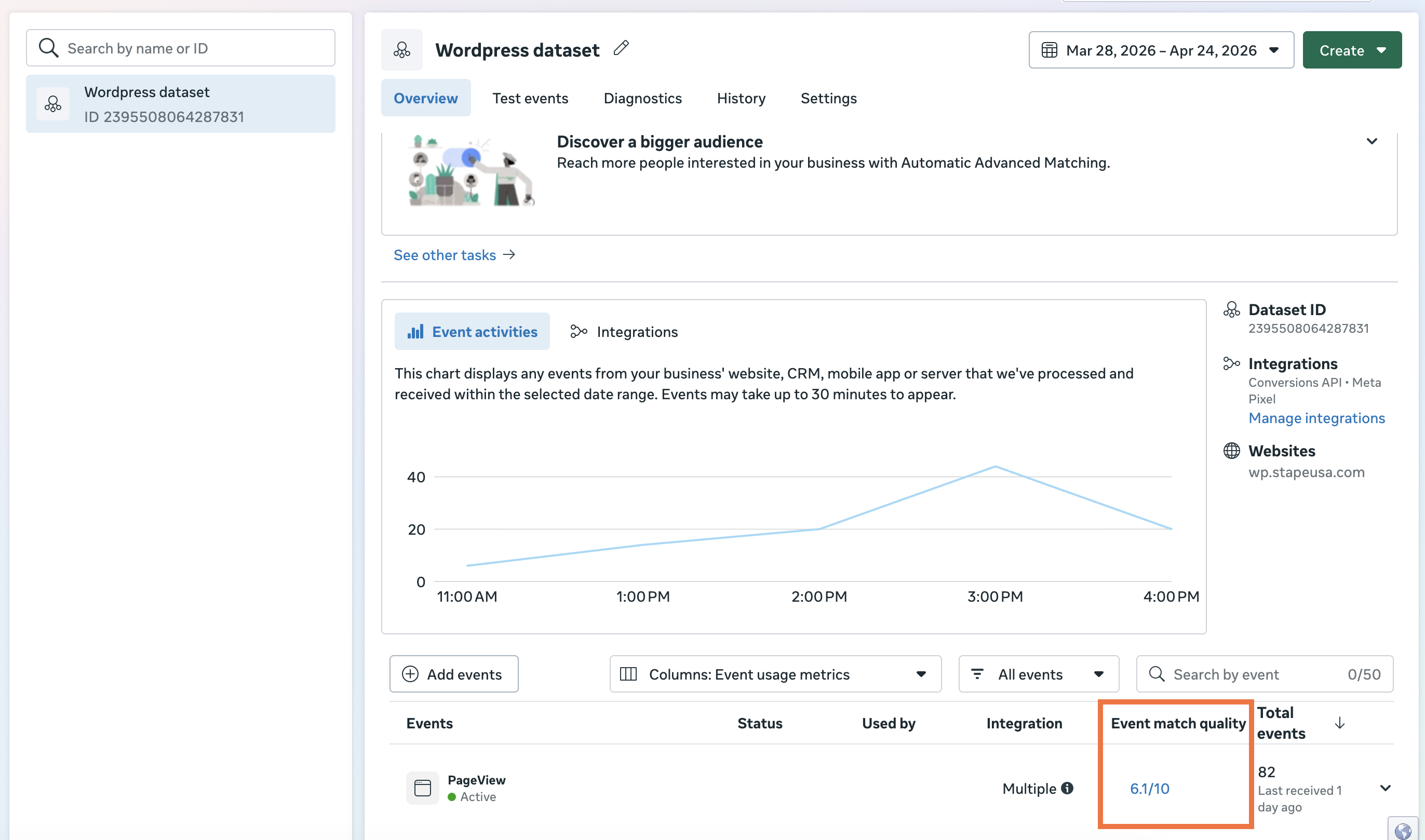
Task: Open the All events filter dropdown
Action: [1038, 674]
